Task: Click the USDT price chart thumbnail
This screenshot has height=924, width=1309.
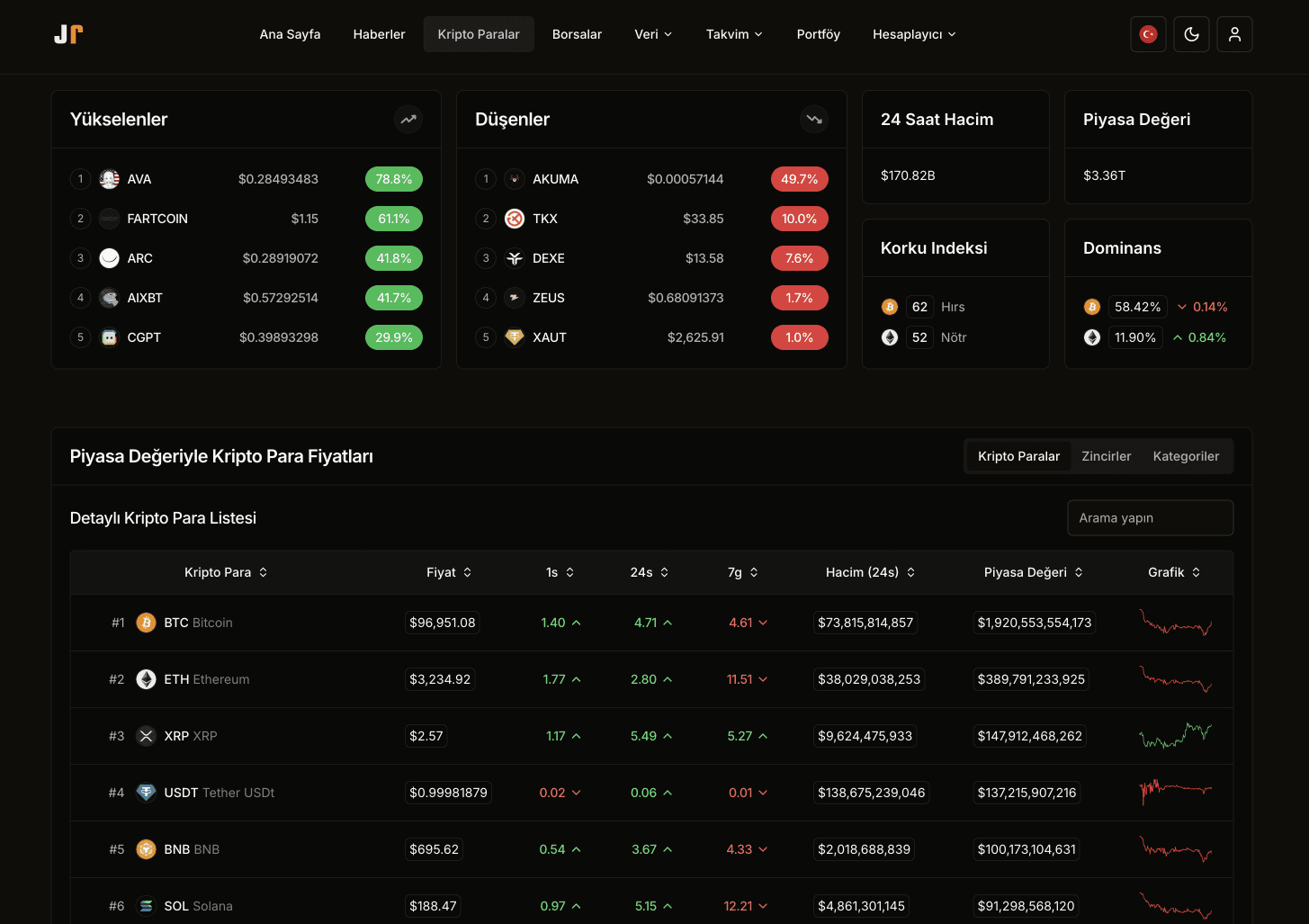Action: point(1175,793)
